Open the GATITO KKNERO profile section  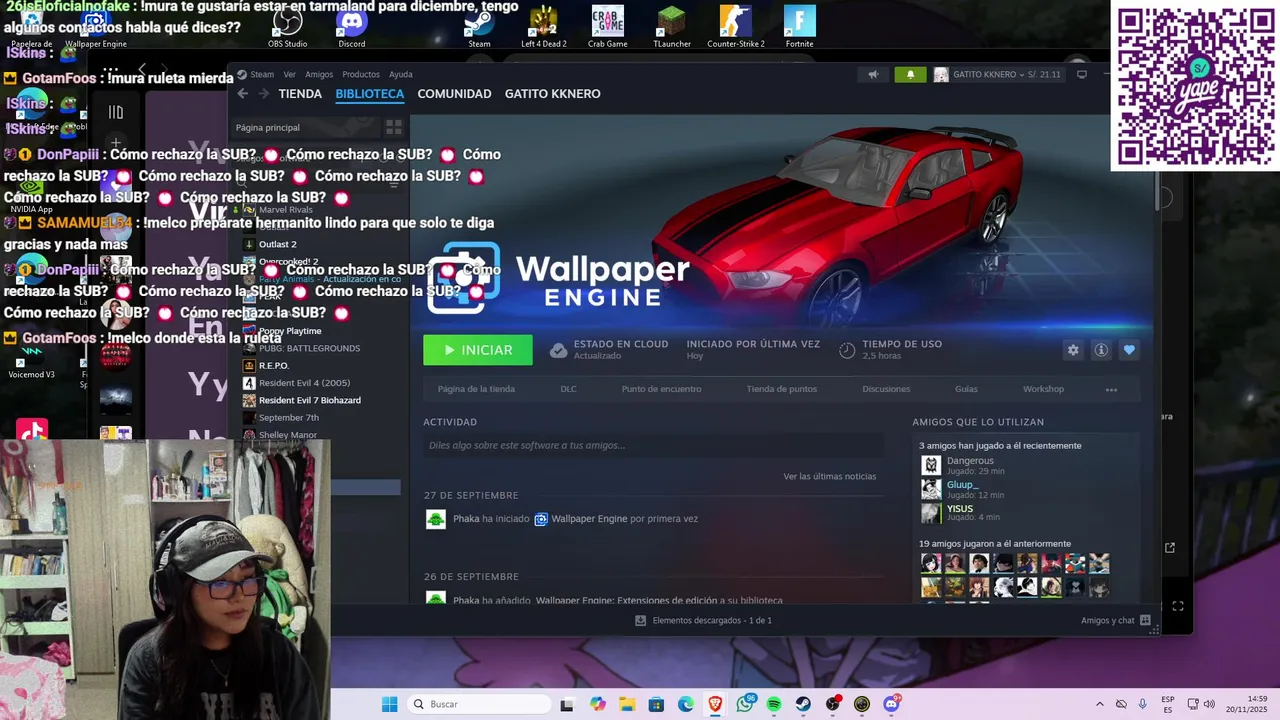coord(553,94)
